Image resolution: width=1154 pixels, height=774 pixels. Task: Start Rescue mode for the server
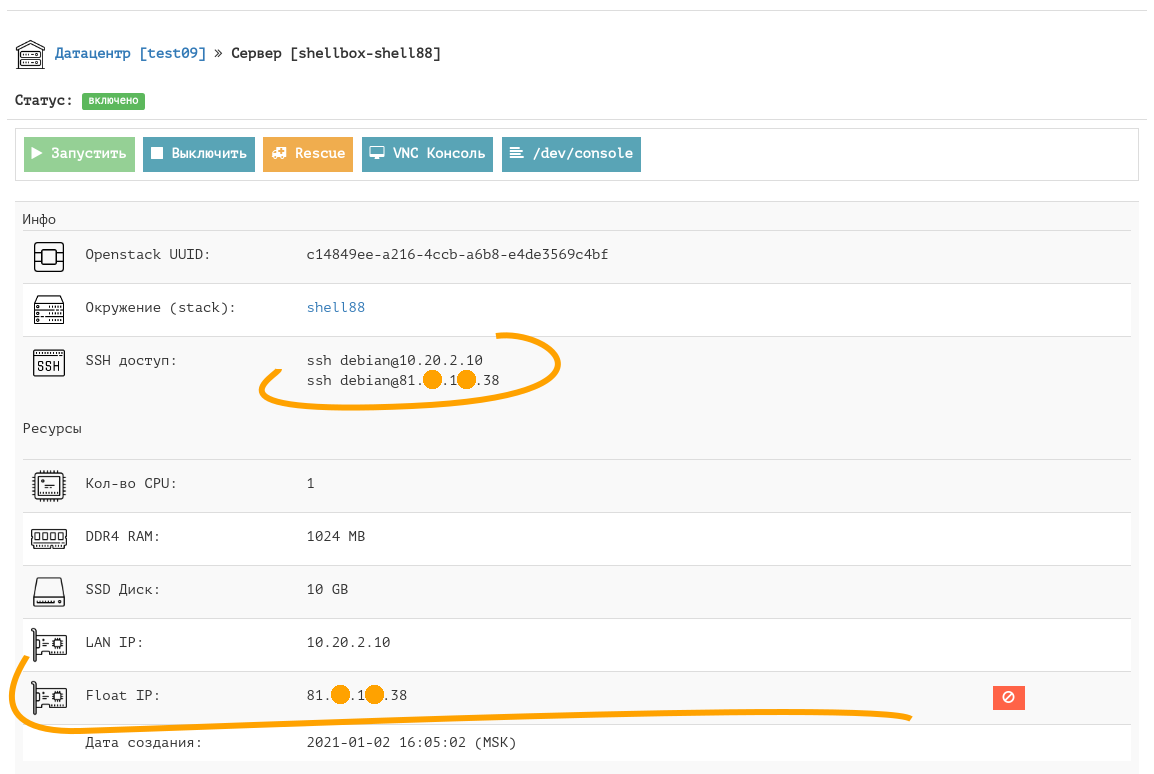[x=308, y=154]
